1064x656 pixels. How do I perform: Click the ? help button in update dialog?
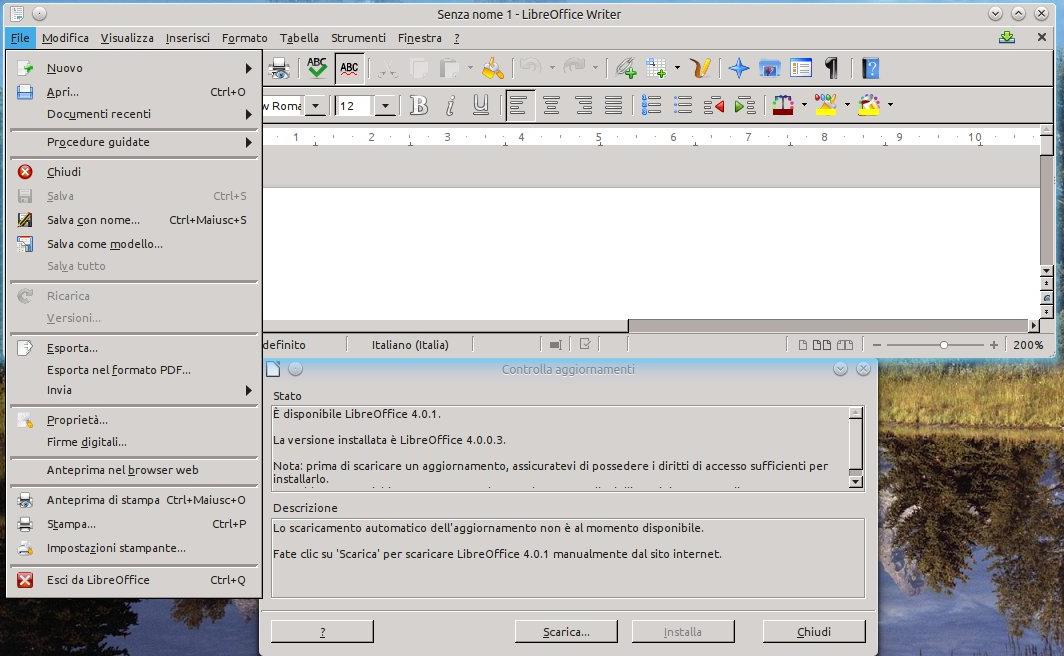(322, 632)
